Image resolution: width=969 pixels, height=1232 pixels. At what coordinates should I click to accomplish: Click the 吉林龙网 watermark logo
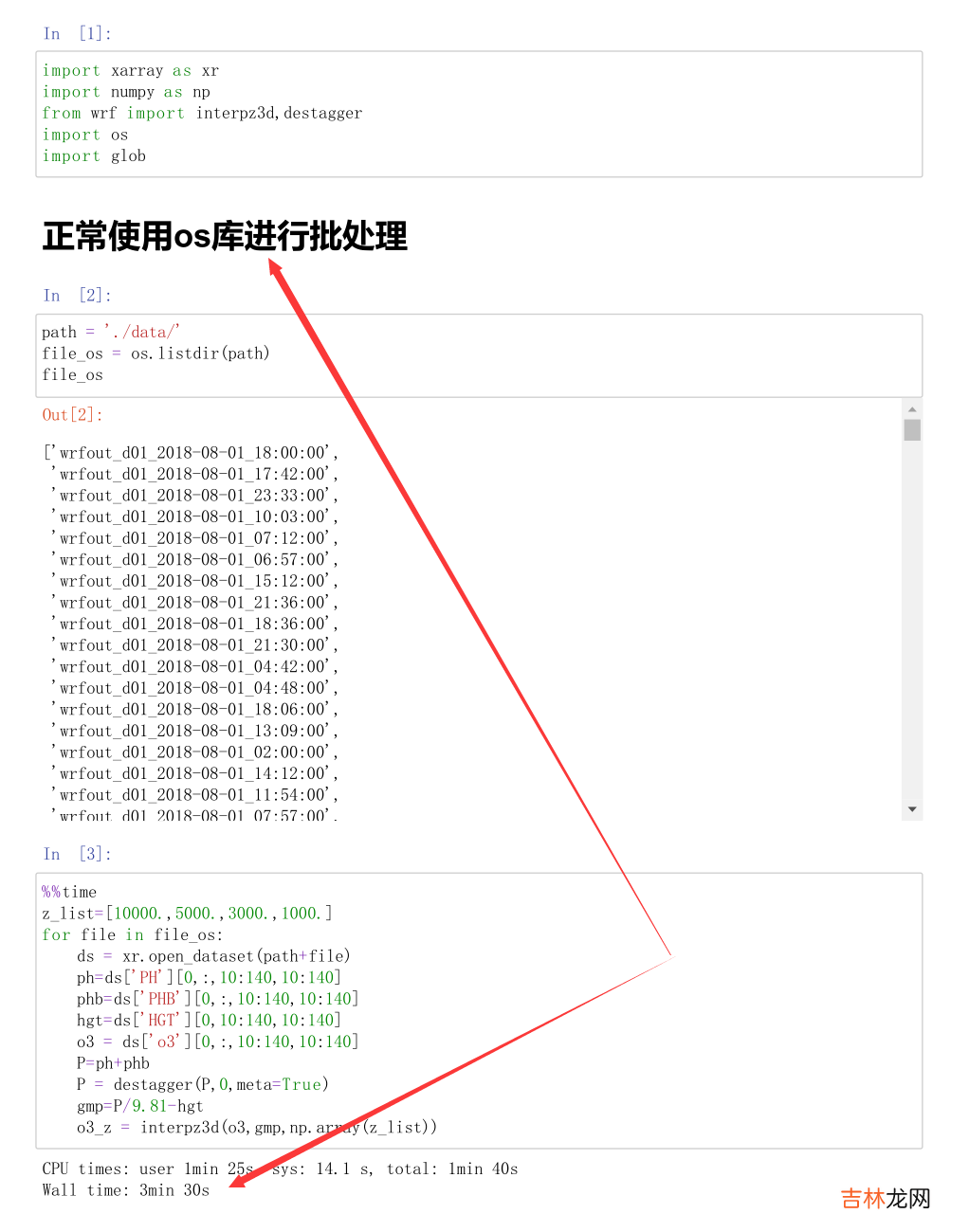coord(886,1199)
